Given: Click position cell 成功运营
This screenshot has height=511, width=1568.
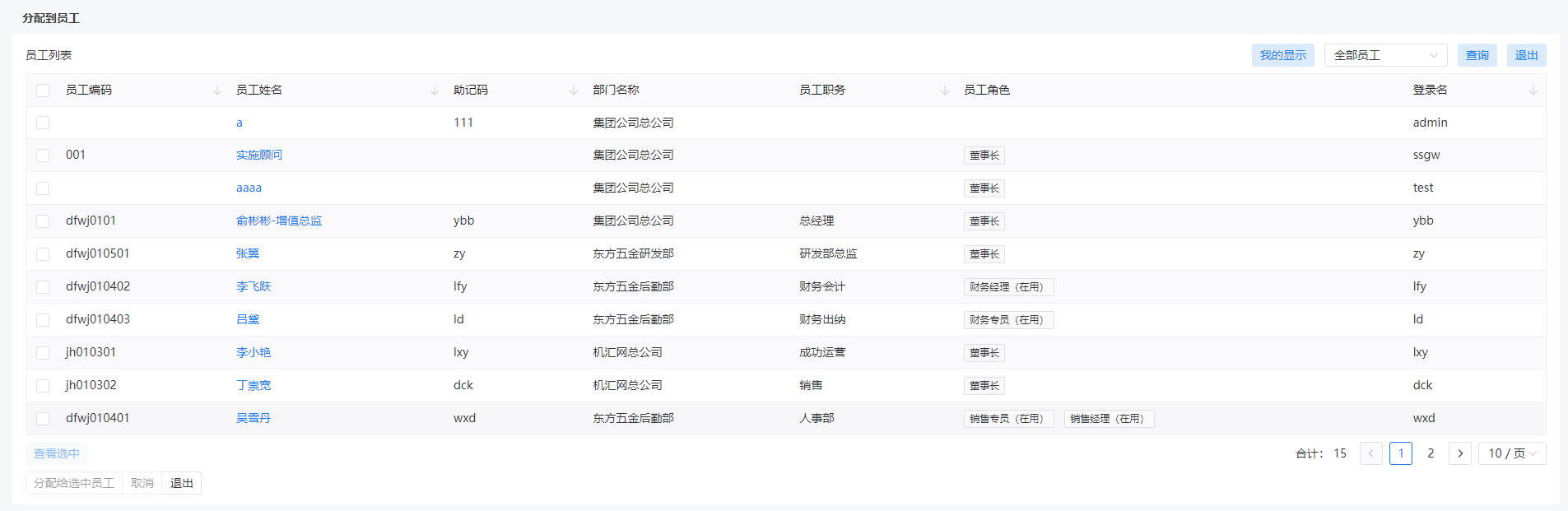Looking at the screenshot, I should [822, 352].
